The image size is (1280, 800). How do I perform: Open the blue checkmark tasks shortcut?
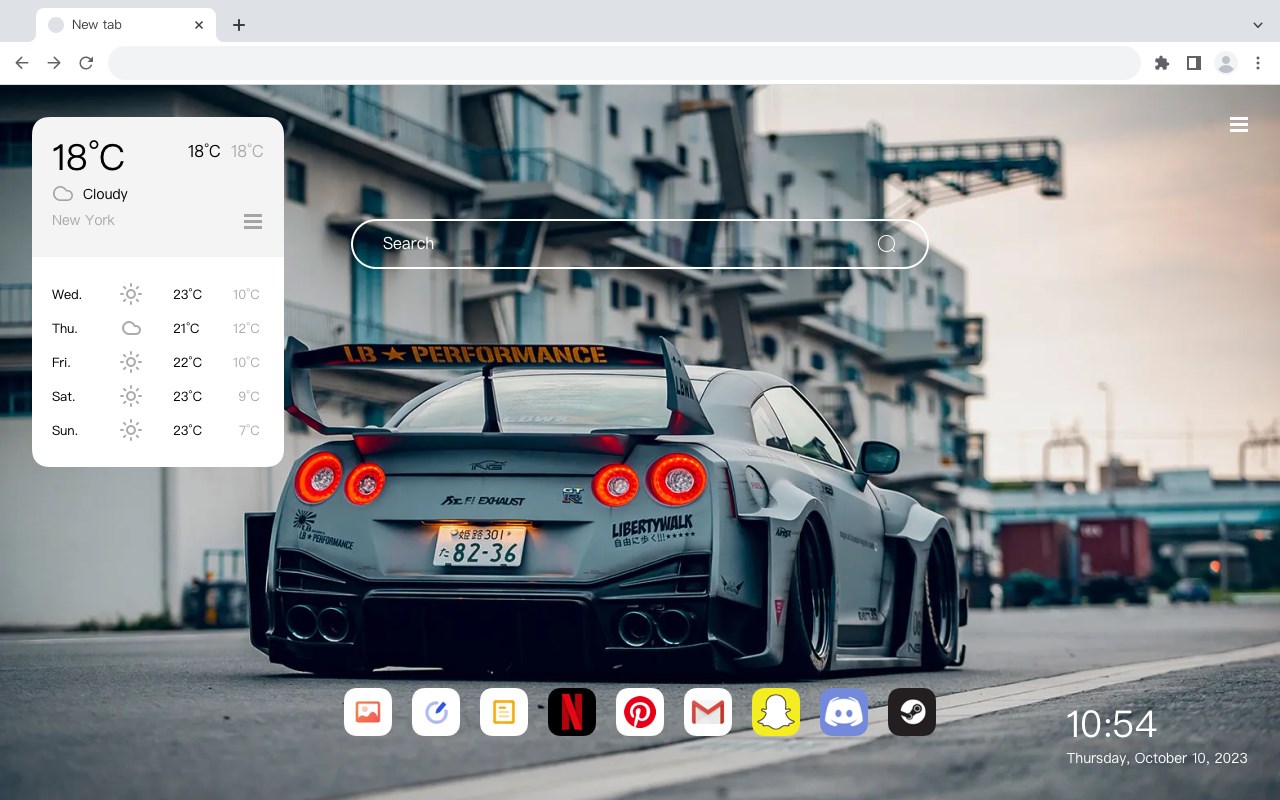pyautogui.click(x=436, y=712)
